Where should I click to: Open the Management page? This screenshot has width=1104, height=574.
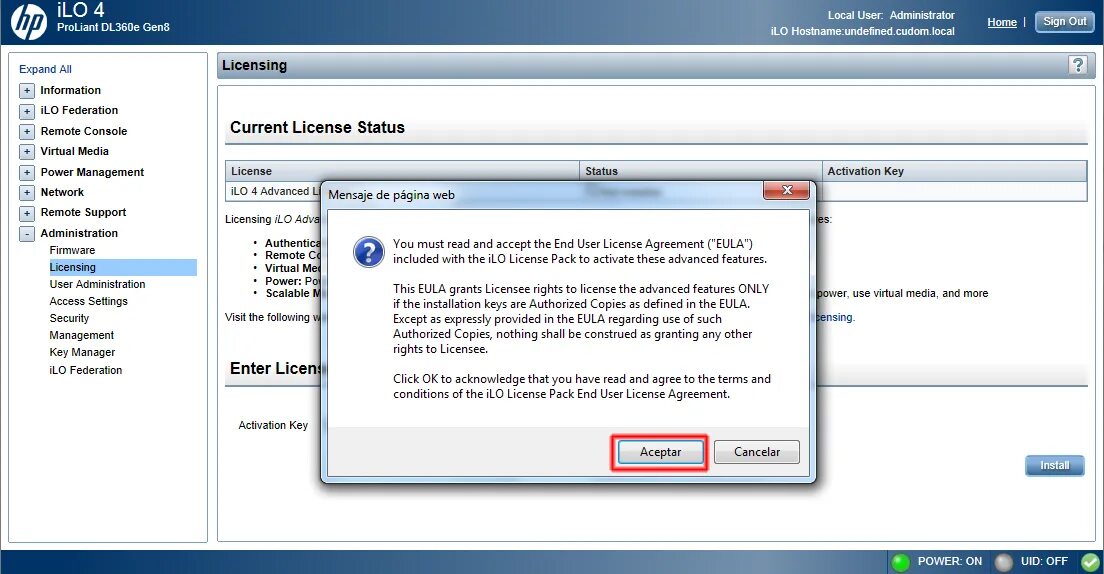[x=82, y=335]
